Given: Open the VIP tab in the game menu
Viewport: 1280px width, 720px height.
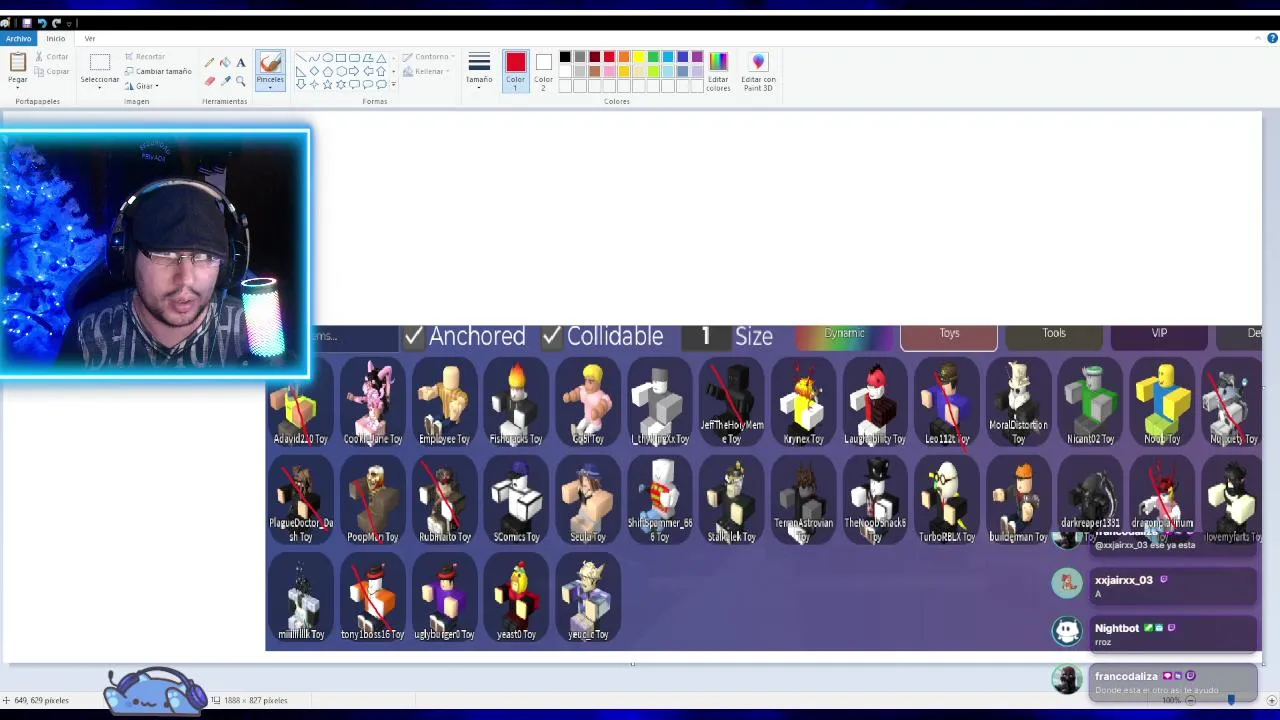Looking at the screenshot, I should pos(1159,337).
